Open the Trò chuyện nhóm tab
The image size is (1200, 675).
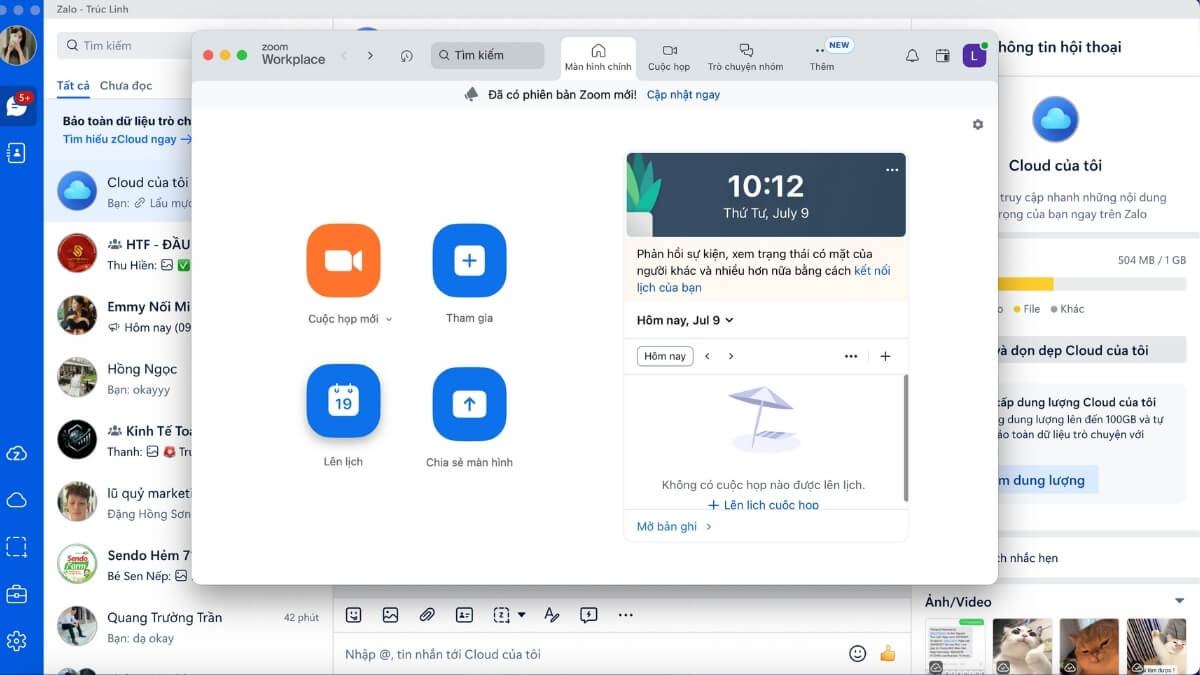[745, 56]
